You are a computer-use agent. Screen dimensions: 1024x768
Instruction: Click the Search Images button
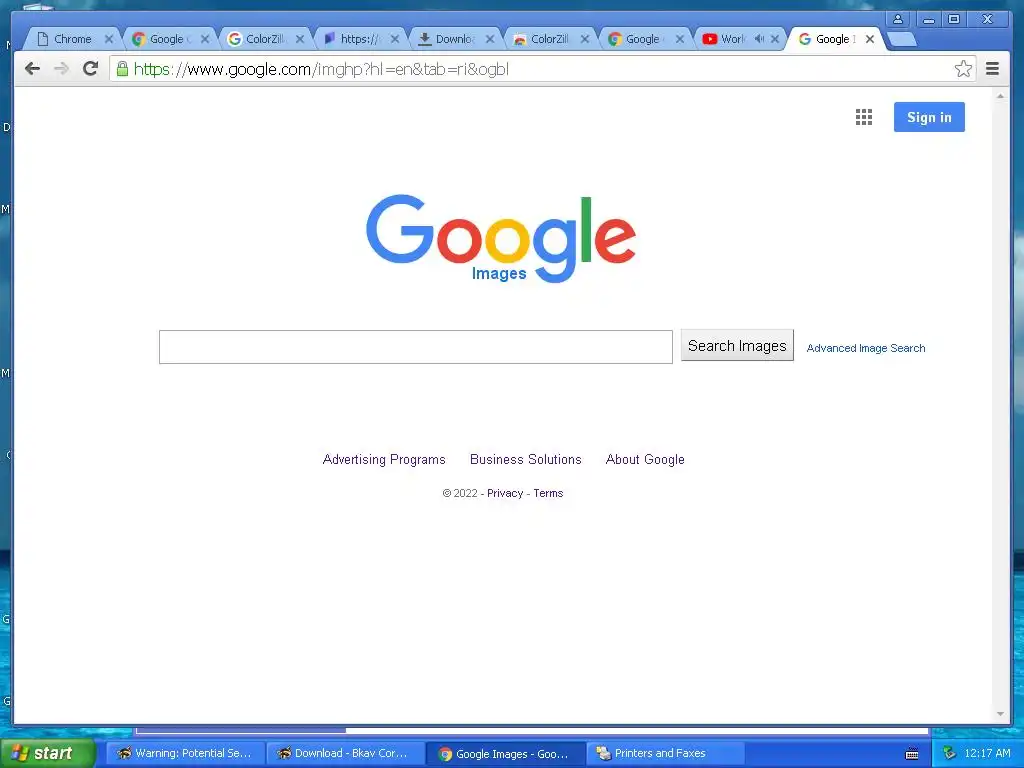pos(737,345)
